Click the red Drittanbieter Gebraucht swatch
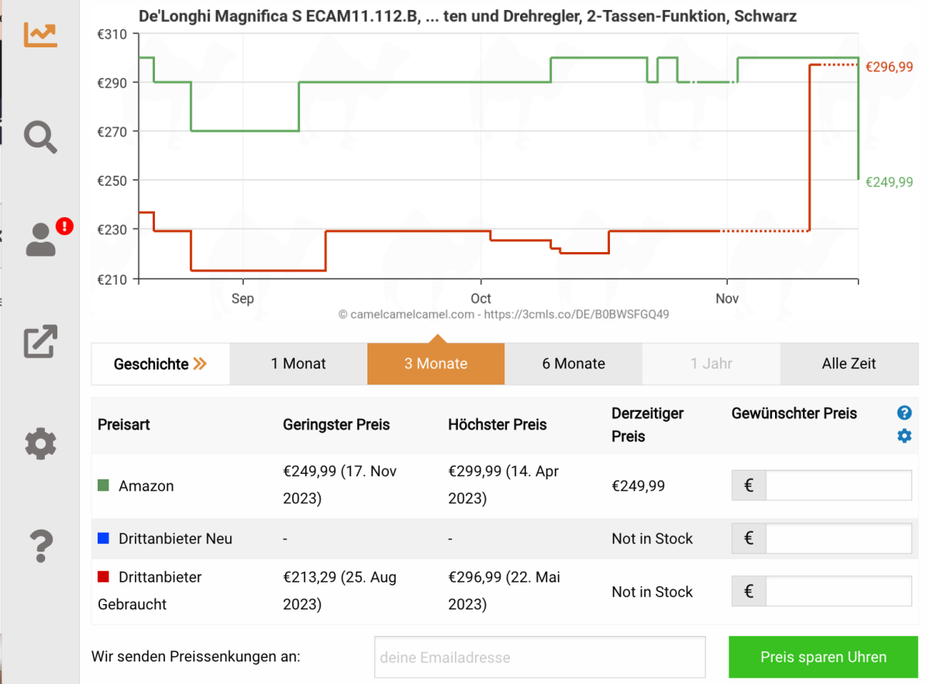The image size is (930, 684). point(103,577)
